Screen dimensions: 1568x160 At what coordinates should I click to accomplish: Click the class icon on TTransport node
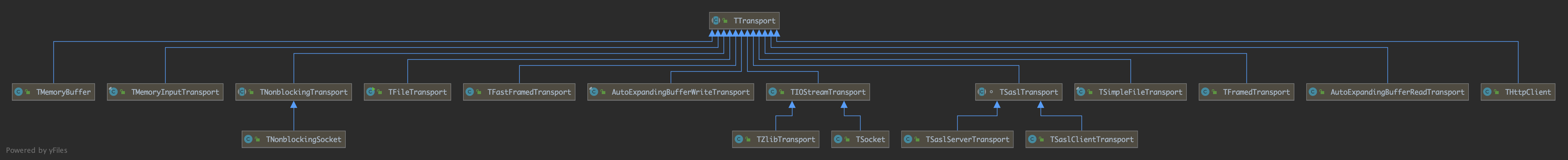(x=716, y=21)
